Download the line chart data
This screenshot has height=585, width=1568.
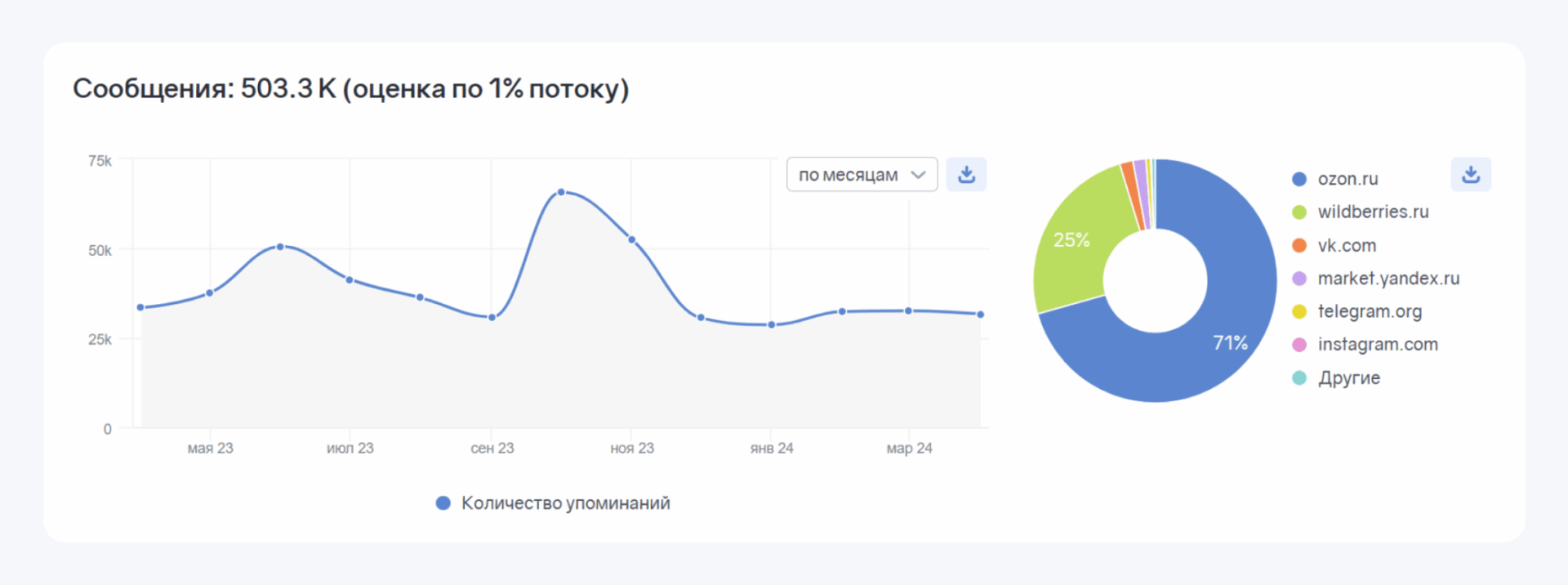pyautogui.click(x=966, y=175)
